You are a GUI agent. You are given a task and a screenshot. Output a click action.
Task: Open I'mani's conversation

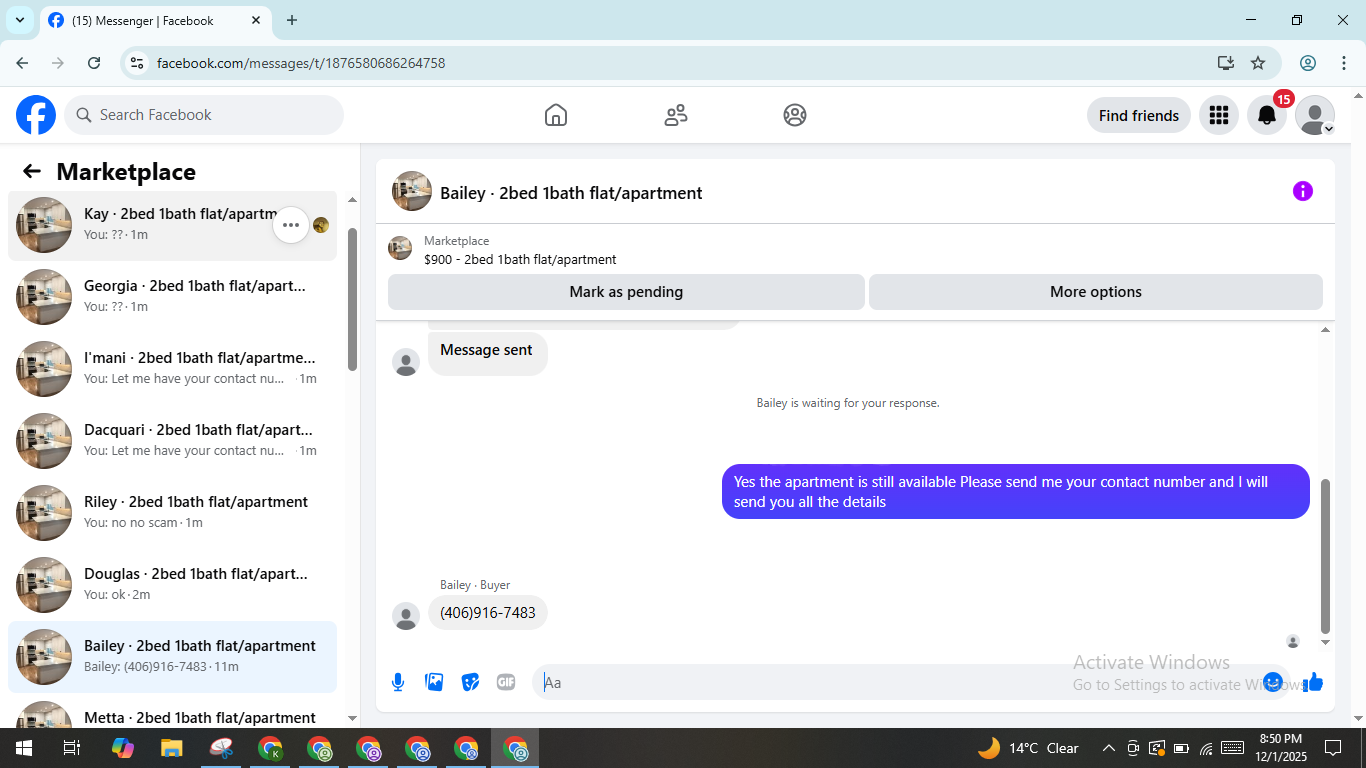[x=172, y=369]
